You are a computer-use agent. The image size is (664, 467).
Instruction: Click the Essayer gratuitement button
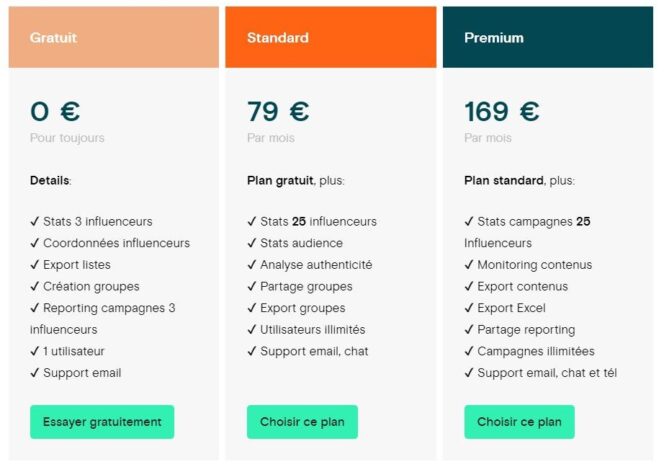click(x=102, y=422)
